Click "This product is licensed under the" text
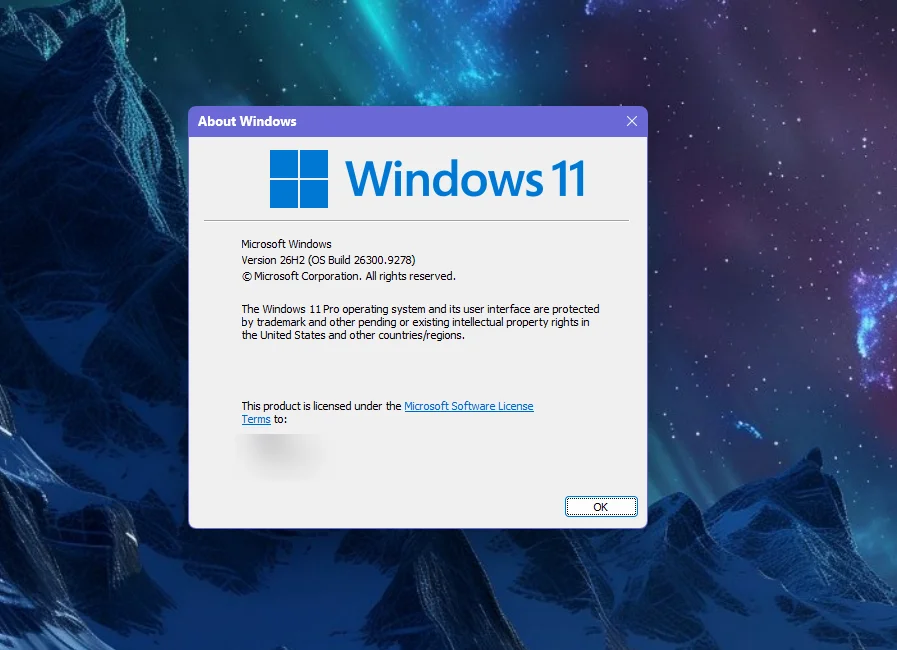897x650 pixels. 322,406
